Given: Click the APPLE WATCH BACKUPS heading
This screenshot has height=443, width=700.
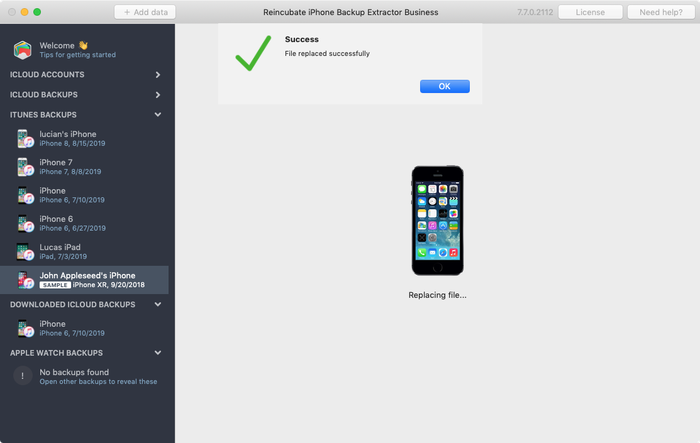Looking at the screenshot, I should (x=56, y=353).
